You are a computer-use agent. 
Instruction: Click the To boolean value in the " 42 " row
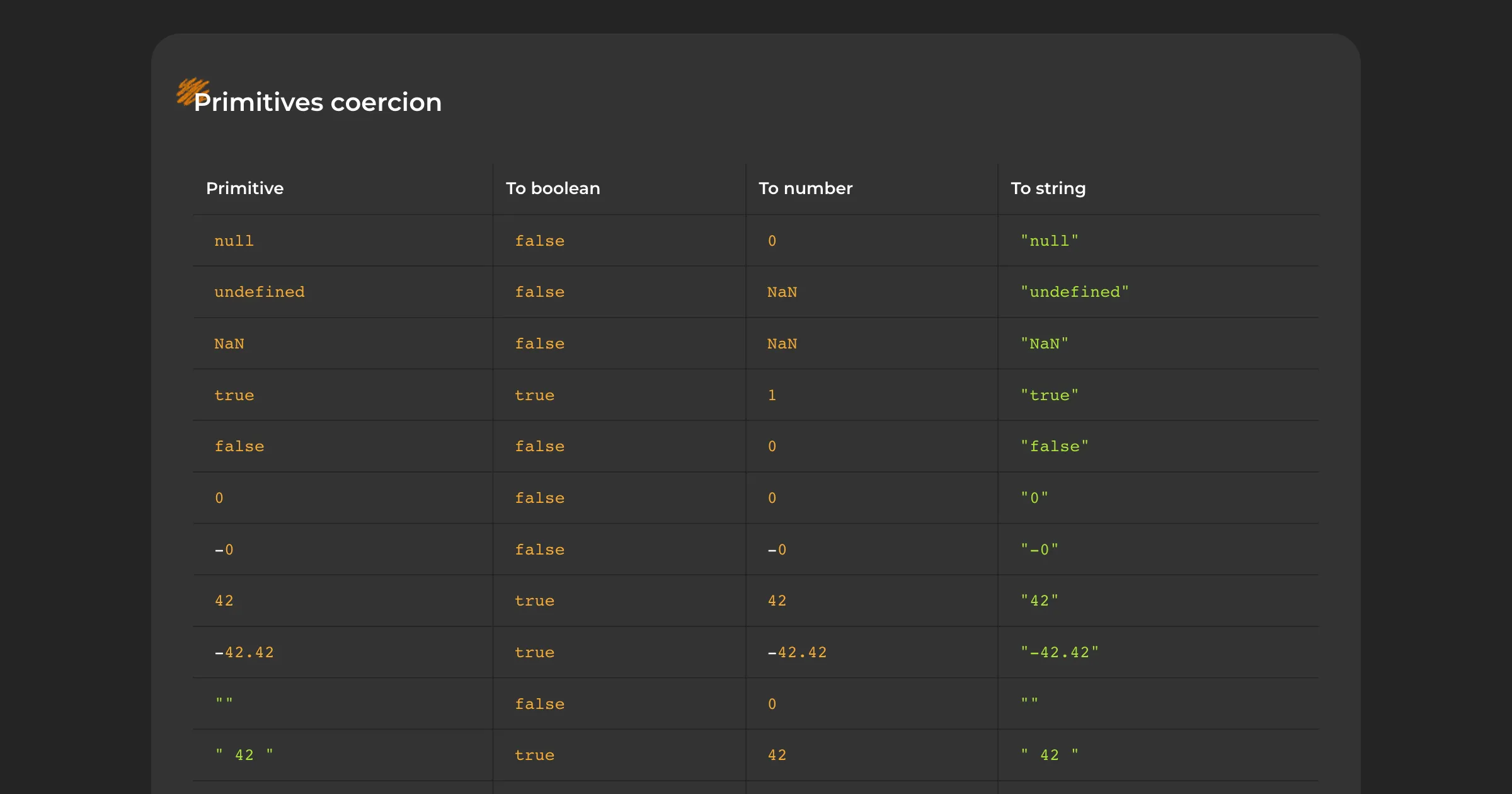535,755
